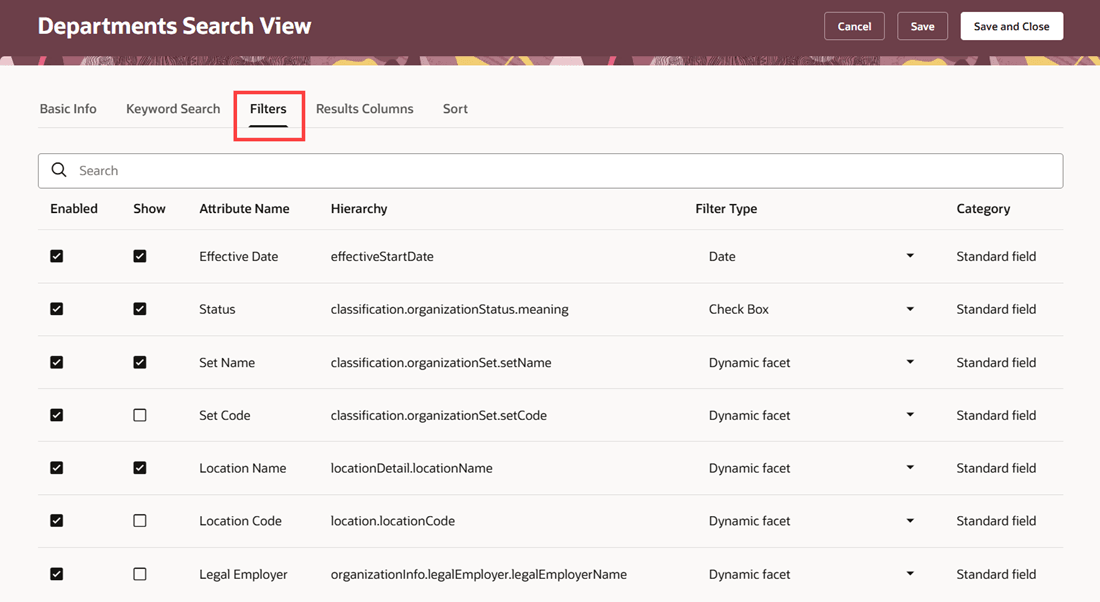Uncheck Enabled for Effective Date row
This screenshot has height=602, width=1100.
coord(57,256)
